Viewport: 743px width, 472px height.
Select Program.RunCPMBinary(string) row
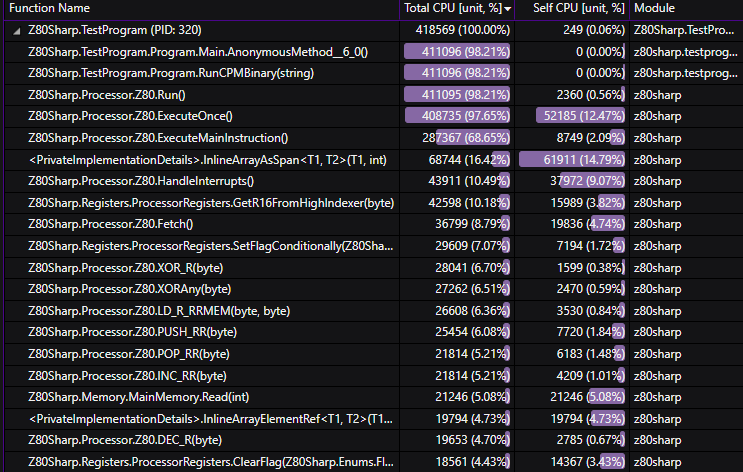click(372, 73)
